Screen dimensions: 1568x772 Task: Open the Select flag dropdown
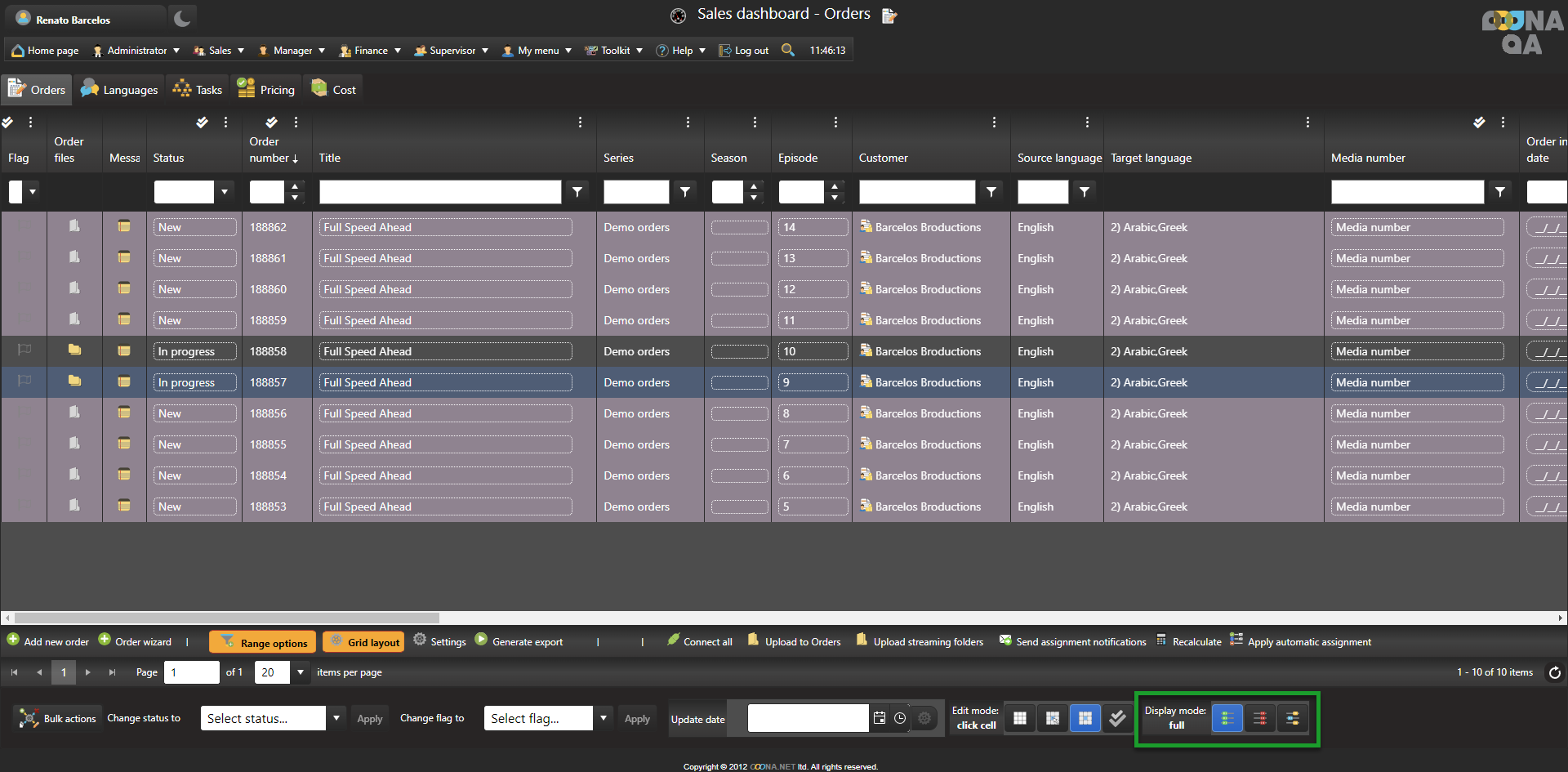click(604, 718)
